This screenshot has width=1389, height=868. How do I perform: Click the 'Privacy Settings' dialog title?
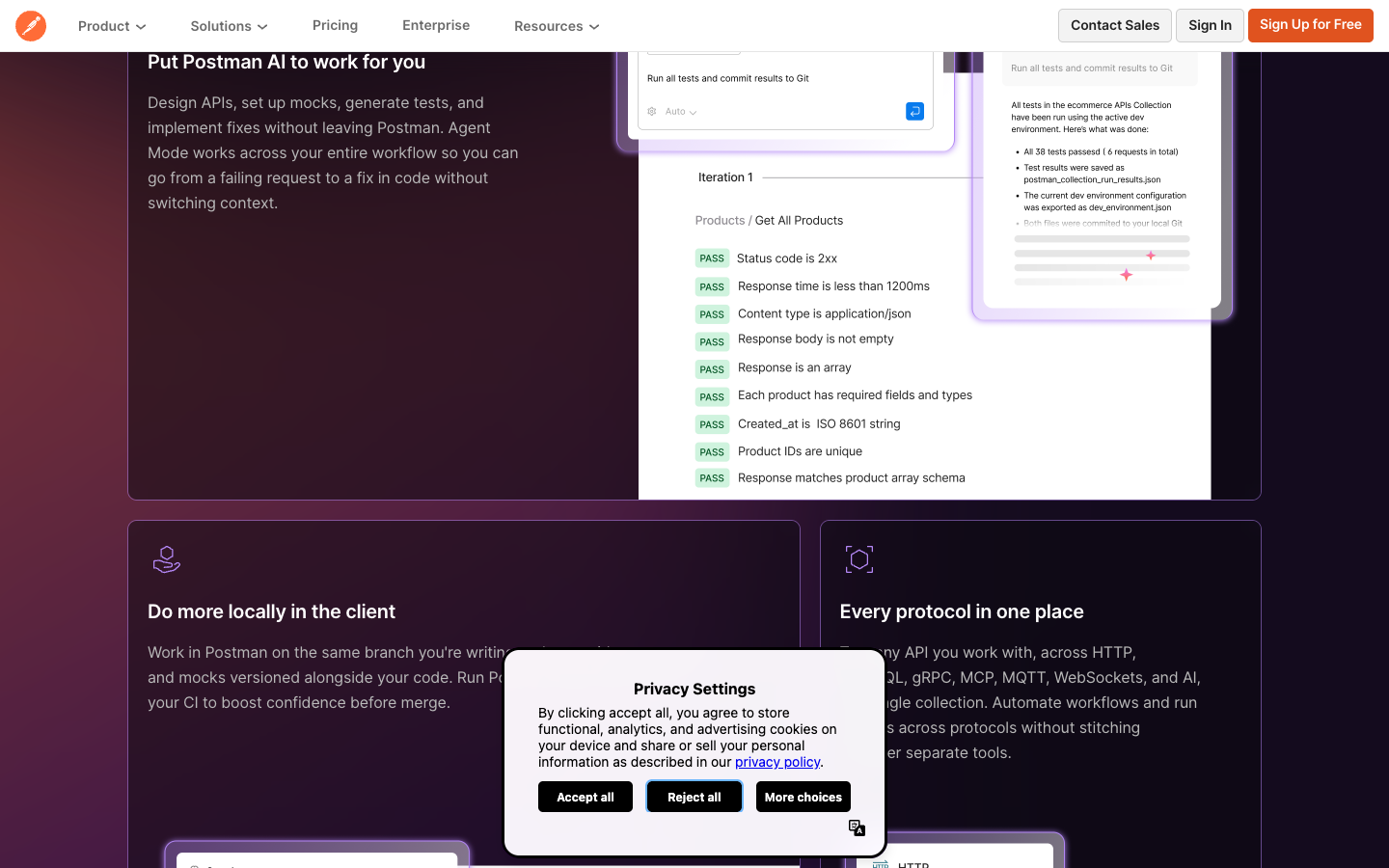(x=694, y=689)
